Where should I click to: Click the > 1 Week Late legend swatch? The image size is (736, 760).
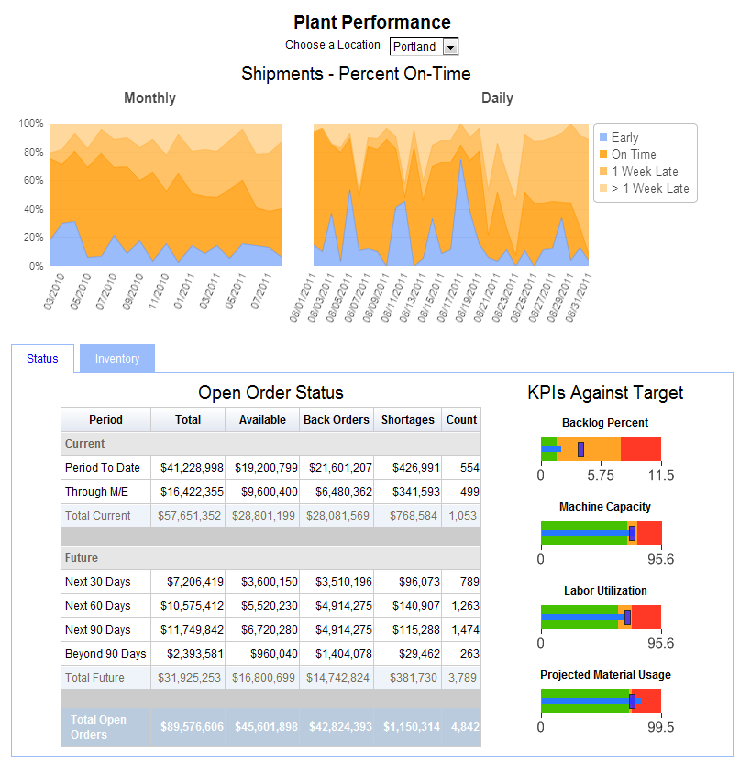(x=604, y=188)
